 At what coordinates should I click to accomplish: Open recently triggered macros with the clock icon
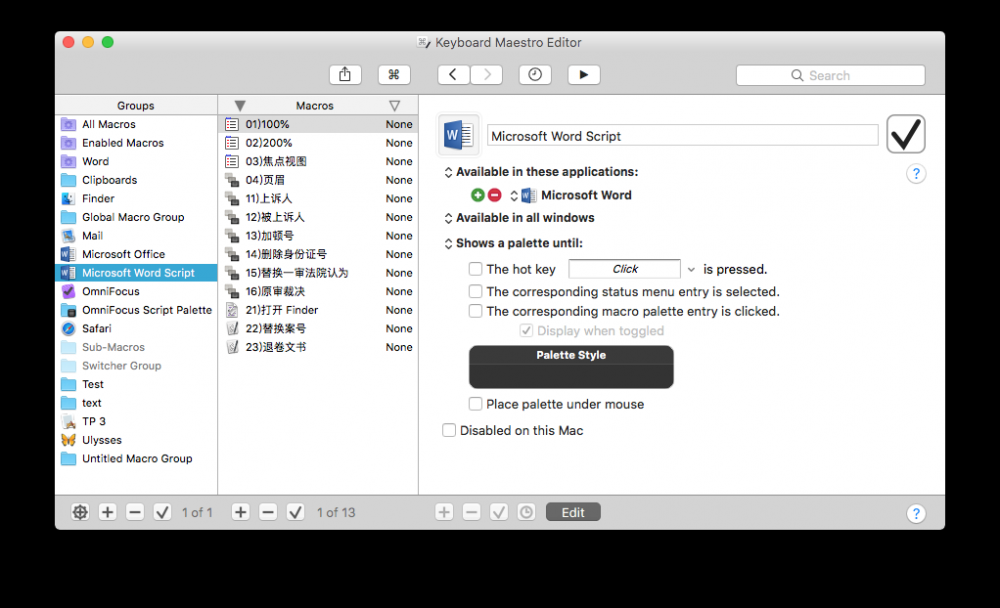click(535, 74)
